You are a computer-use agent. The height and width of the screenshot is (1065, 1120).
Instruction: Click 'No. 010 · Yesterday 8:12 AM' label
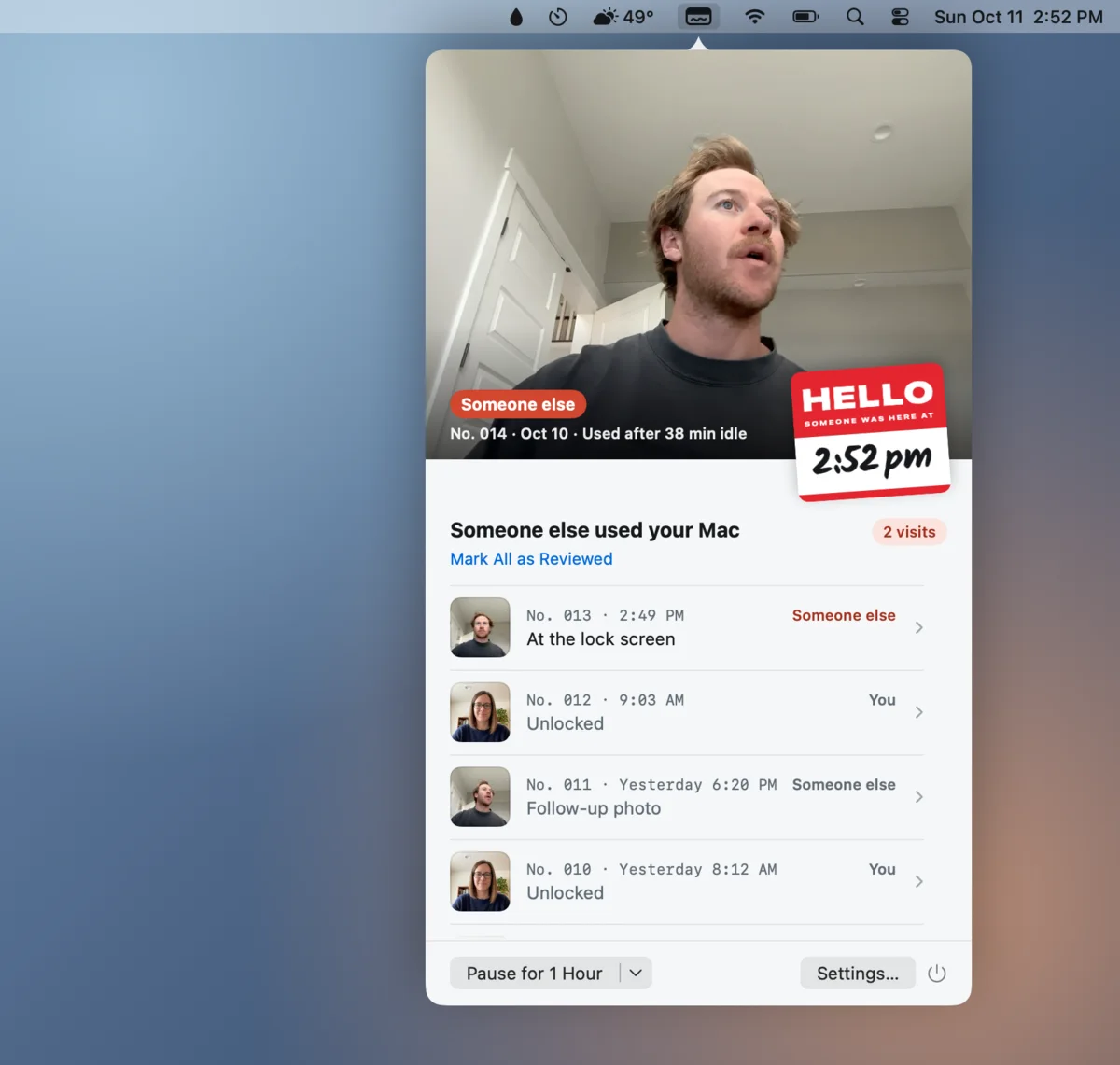(x=651, y=869)
